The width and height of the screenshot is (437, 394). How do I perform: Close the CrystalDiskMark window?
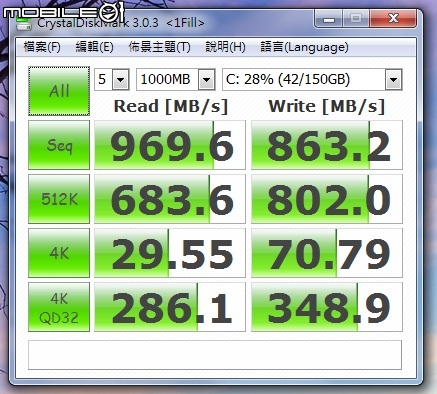tap(393, 19)
